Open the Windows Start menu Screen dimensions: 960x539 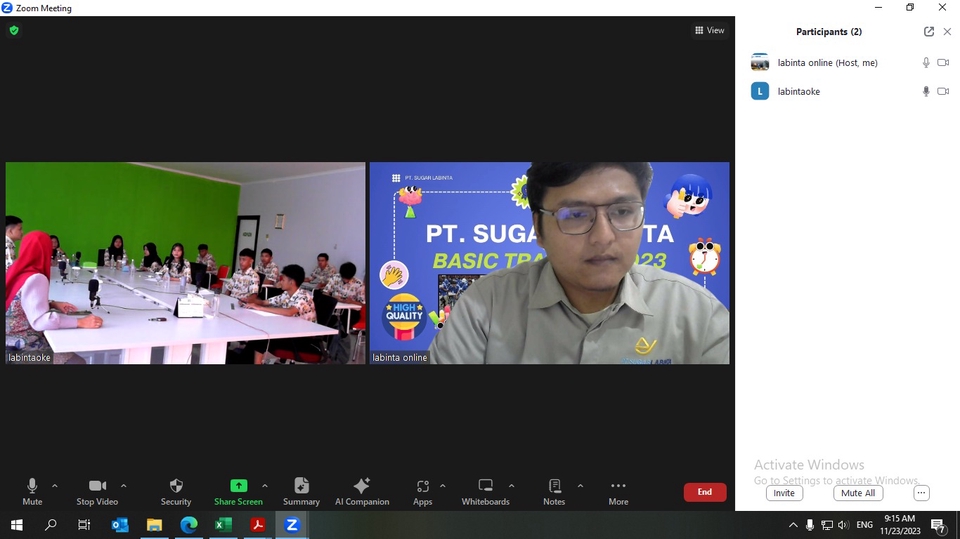17,525
